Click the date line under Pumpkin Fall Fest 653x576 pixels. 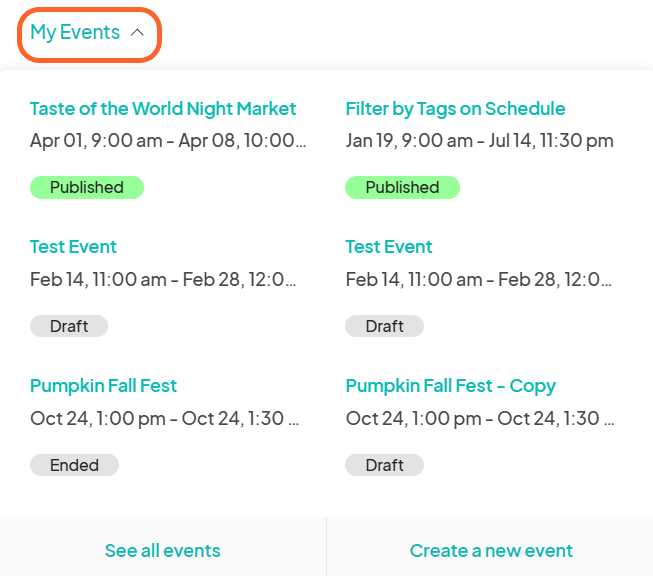coord(164,419)
